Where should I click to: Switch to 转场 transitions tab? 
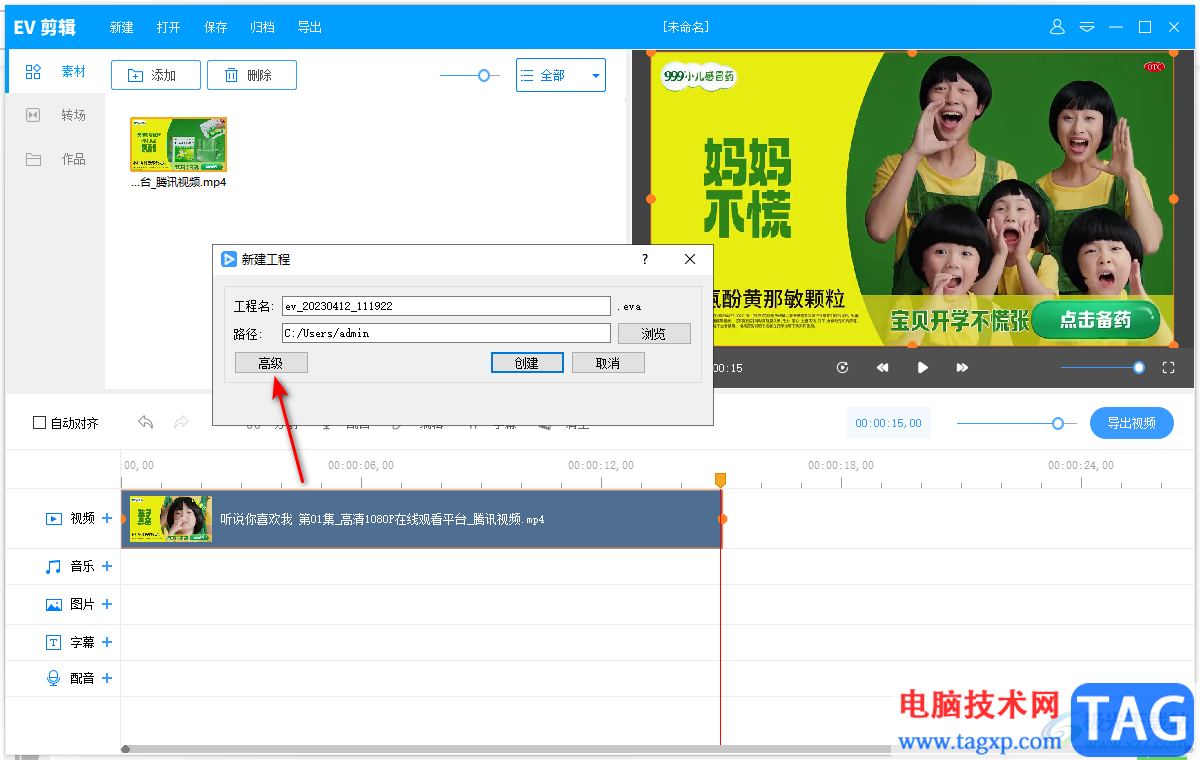point(55,116)
